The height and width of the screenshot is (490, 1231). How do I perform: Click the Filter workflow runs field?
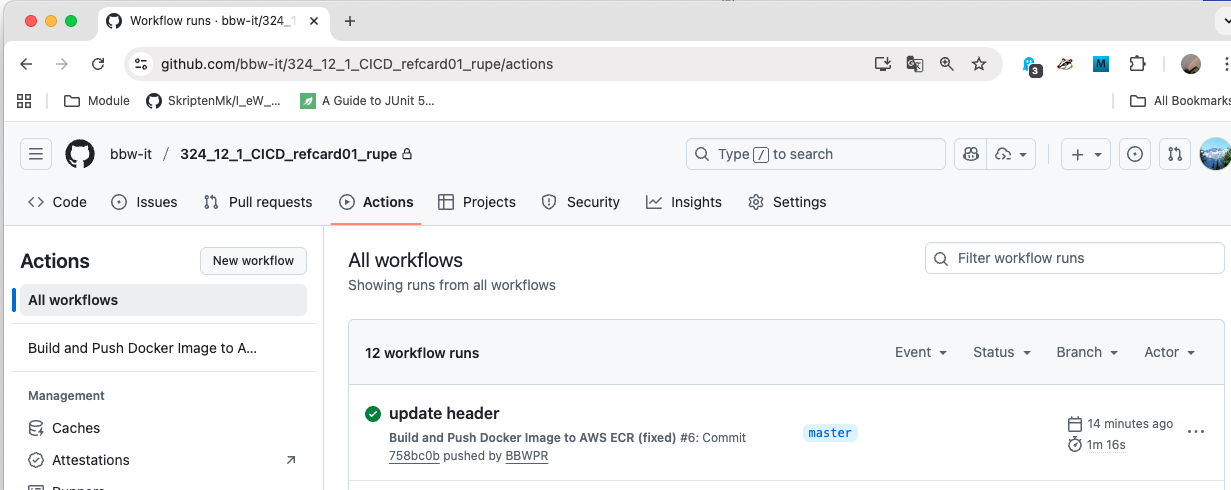[1074, 258]
